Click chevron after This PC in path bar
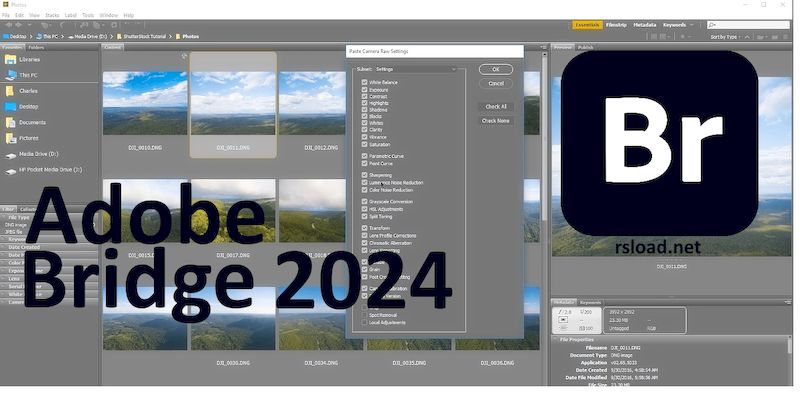Screen dimensions: 800x393 tap(63, 37)
